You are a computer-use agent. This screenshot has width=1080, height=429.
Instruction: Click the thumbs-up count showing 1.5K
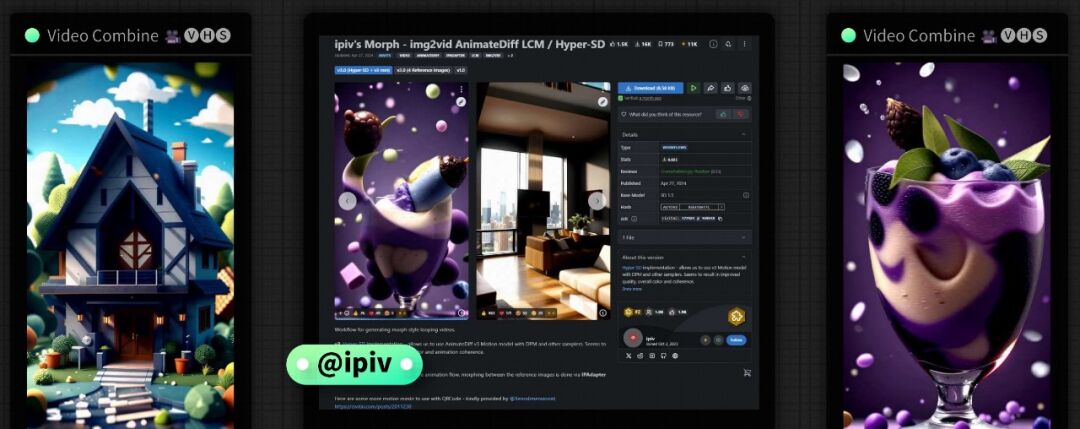[x=619, y=44]
